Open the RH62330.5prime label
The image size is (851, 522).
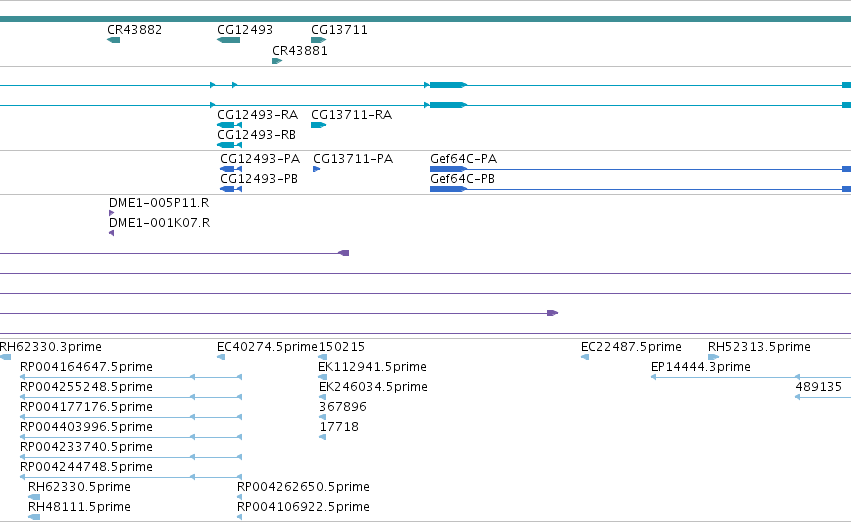(x=79, y=487)
